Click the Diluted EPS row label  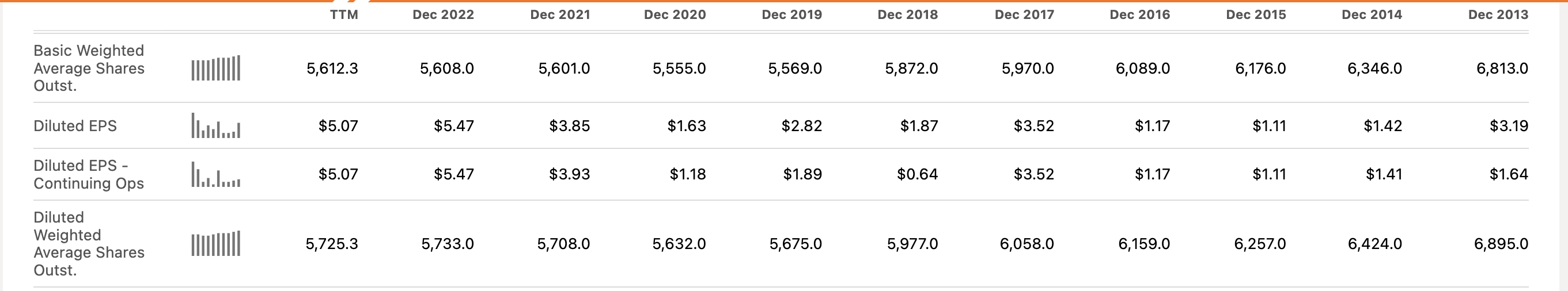point(75,126)
